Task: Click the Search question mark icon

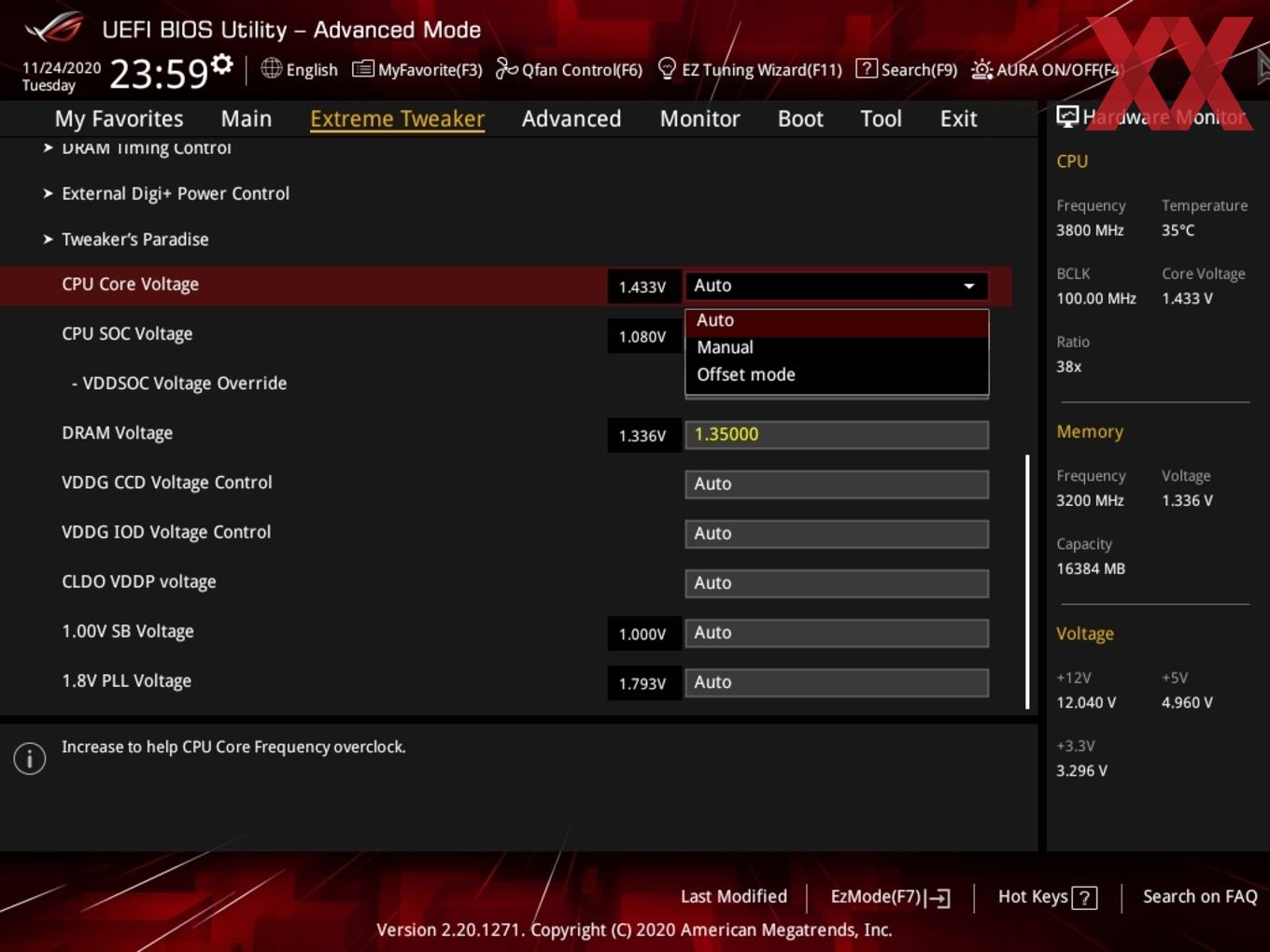Action: click(x=866, y=68)
